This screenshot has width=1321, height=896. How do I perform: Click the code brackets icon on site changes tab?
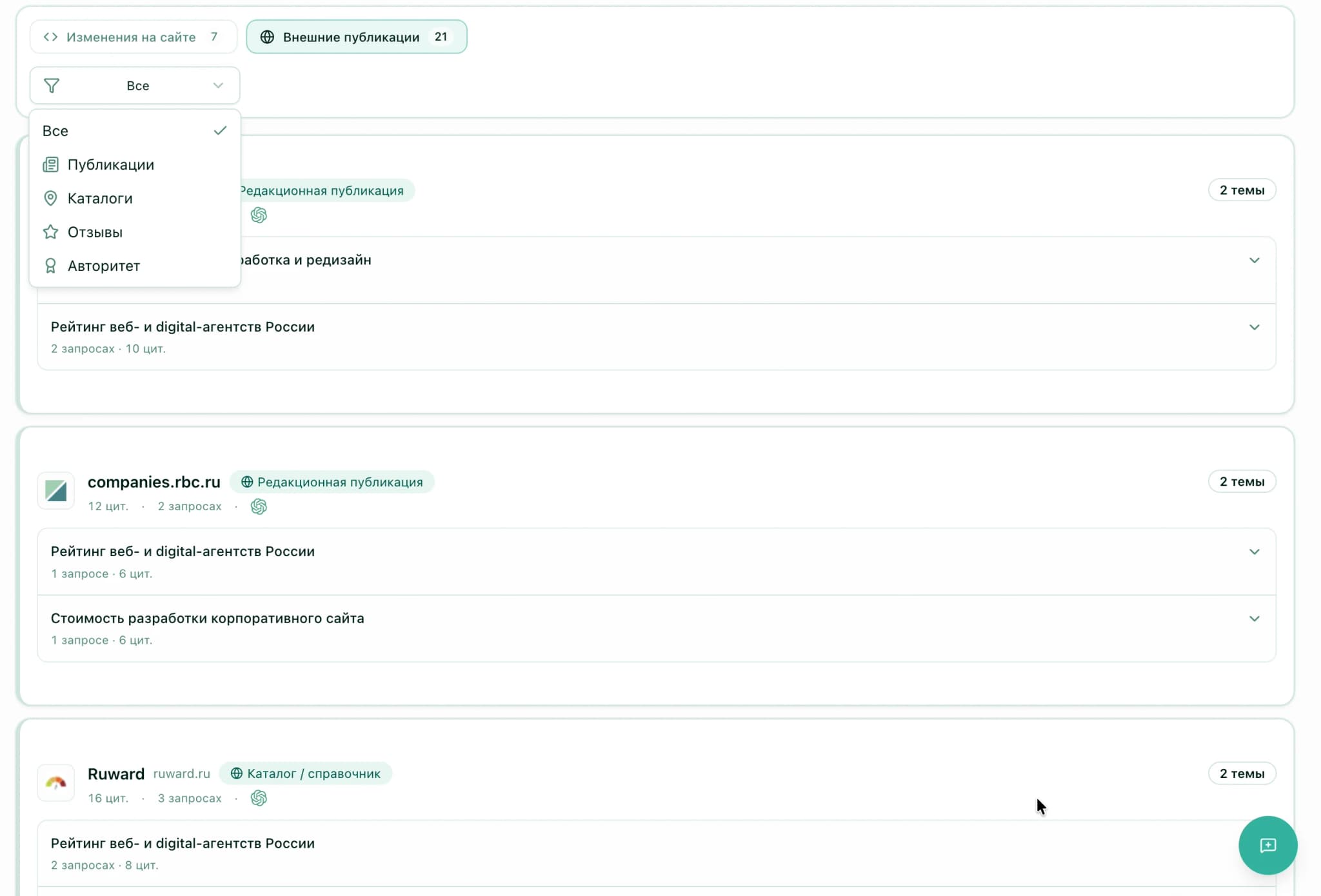[x=50, y=37]
